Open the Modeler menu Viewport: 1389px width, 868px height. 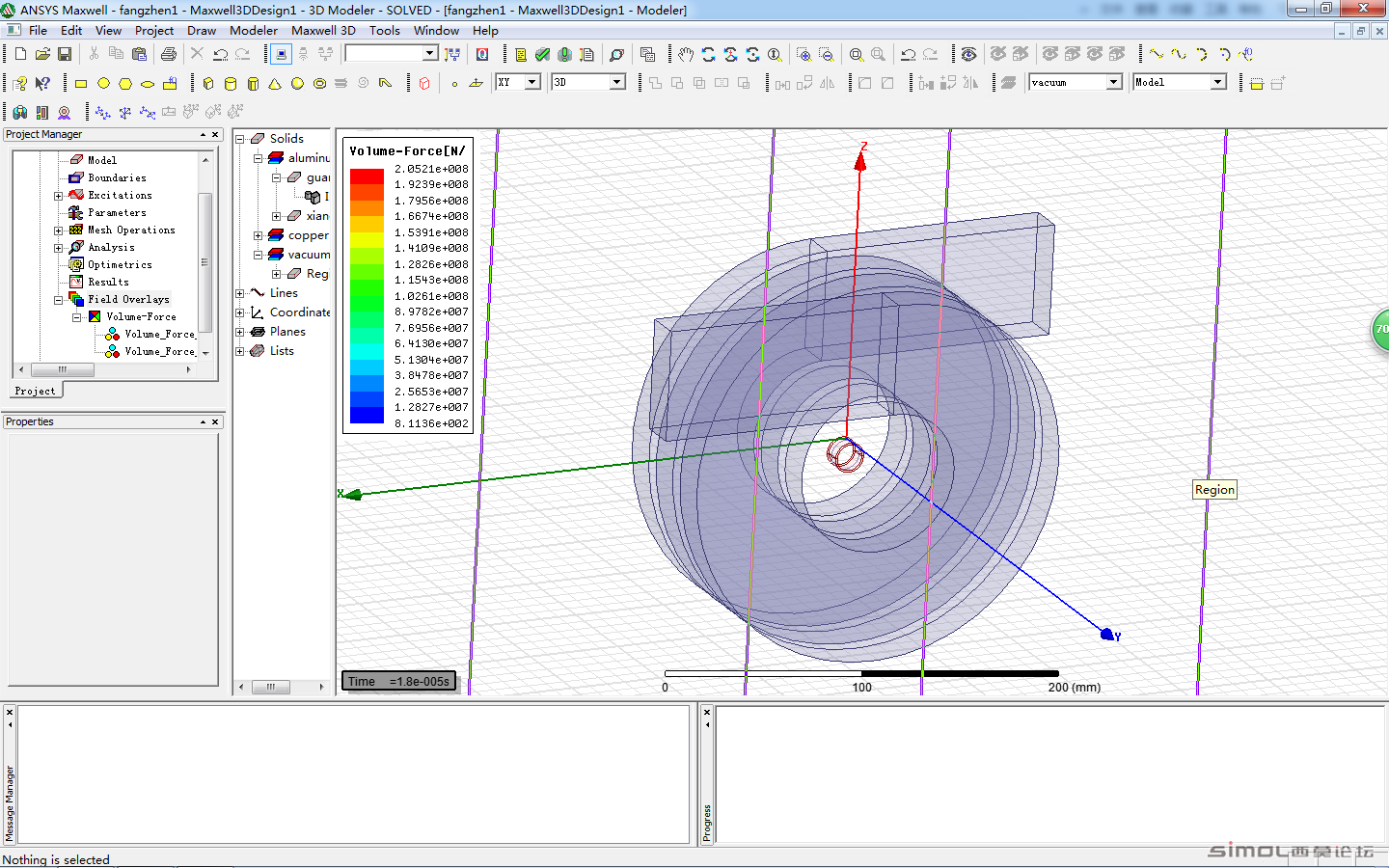pos(254,30)
